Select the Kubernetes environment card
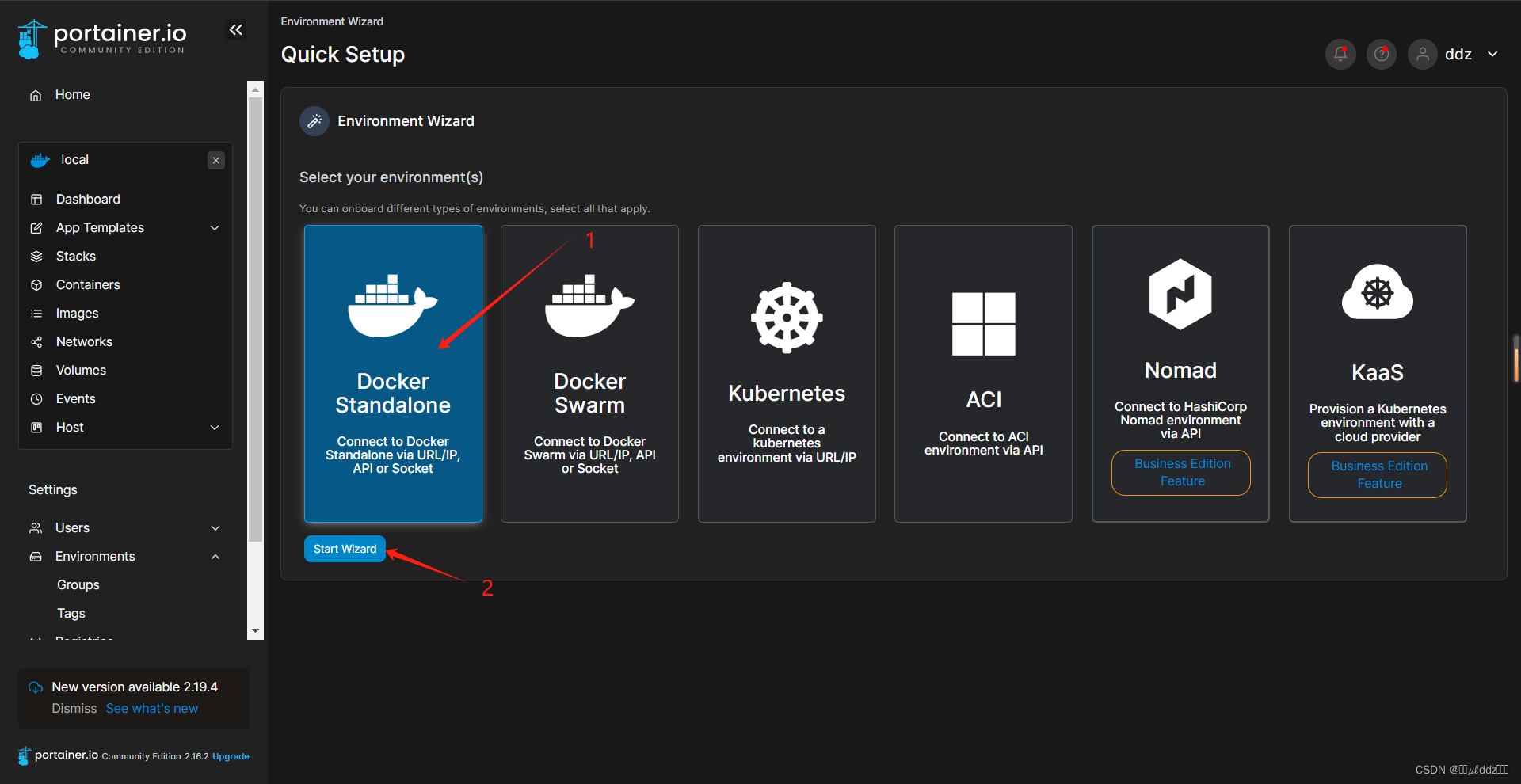 coord(787,374)
